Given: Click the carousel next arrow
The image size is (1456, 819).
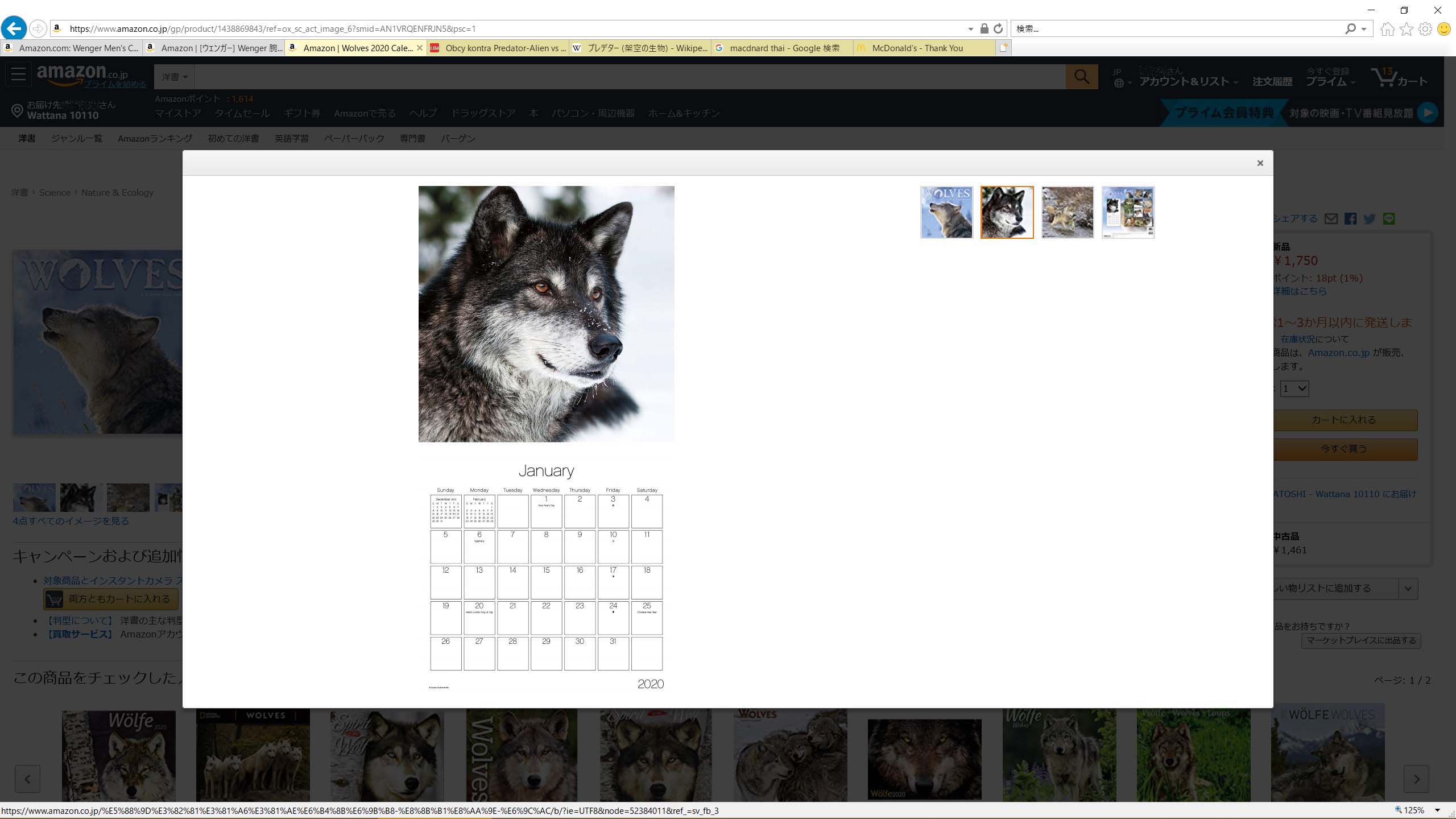Looking at the screenshot, I should 1417,779.
